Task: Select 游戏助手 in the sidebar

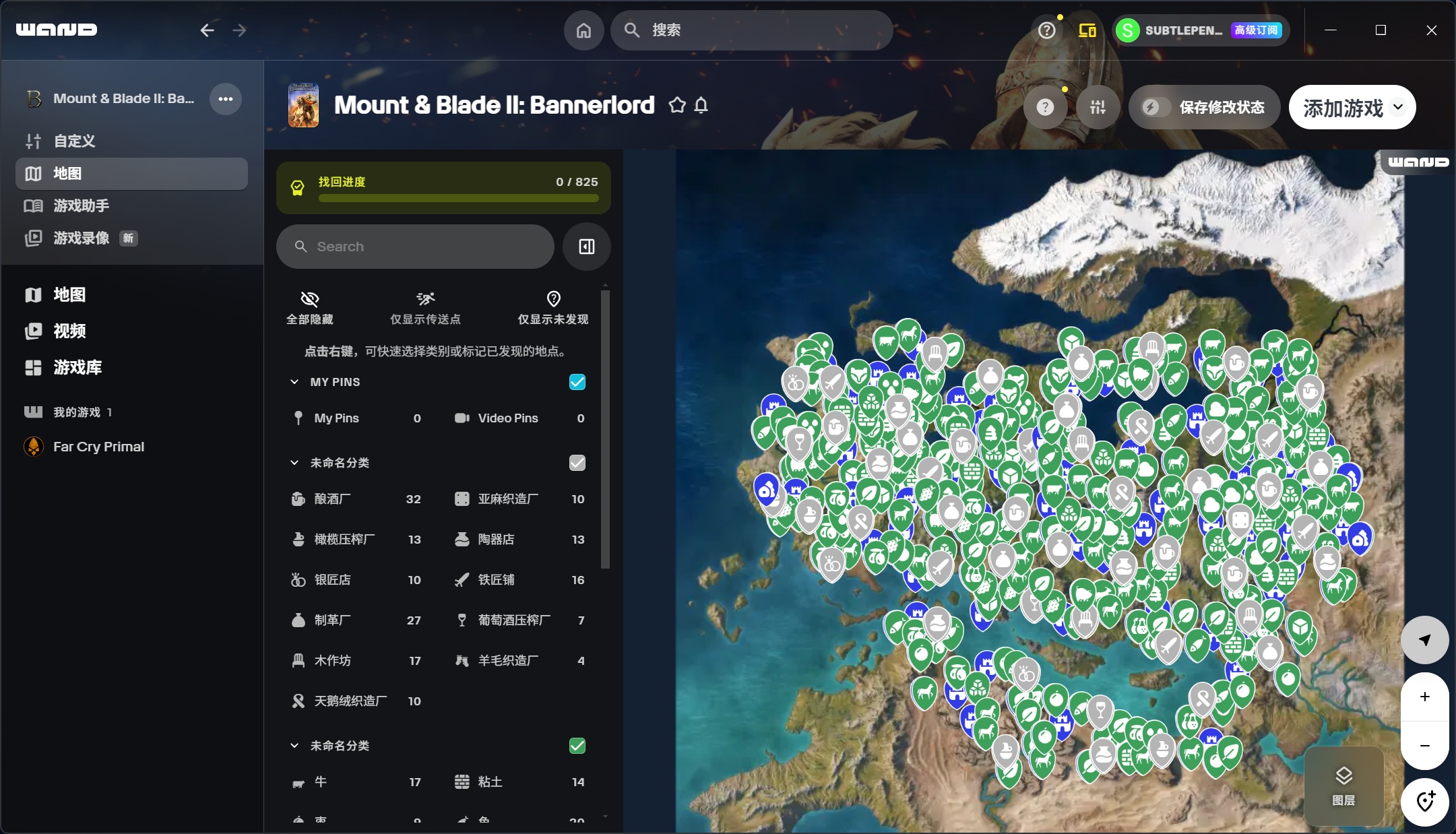Action: click(x=81, y=205)
